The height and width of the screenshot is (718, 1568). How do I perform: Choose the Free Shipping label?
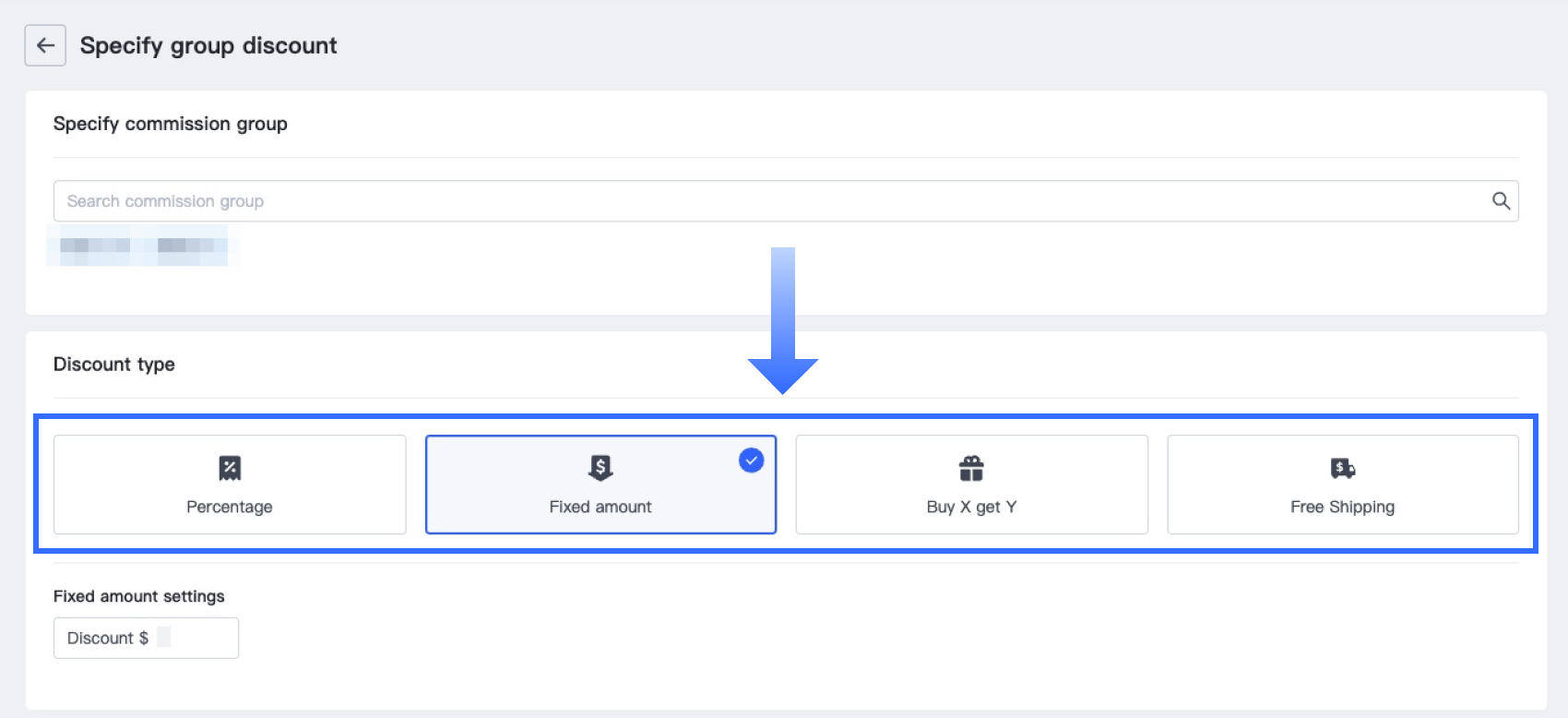click(x=1342, y=507)
